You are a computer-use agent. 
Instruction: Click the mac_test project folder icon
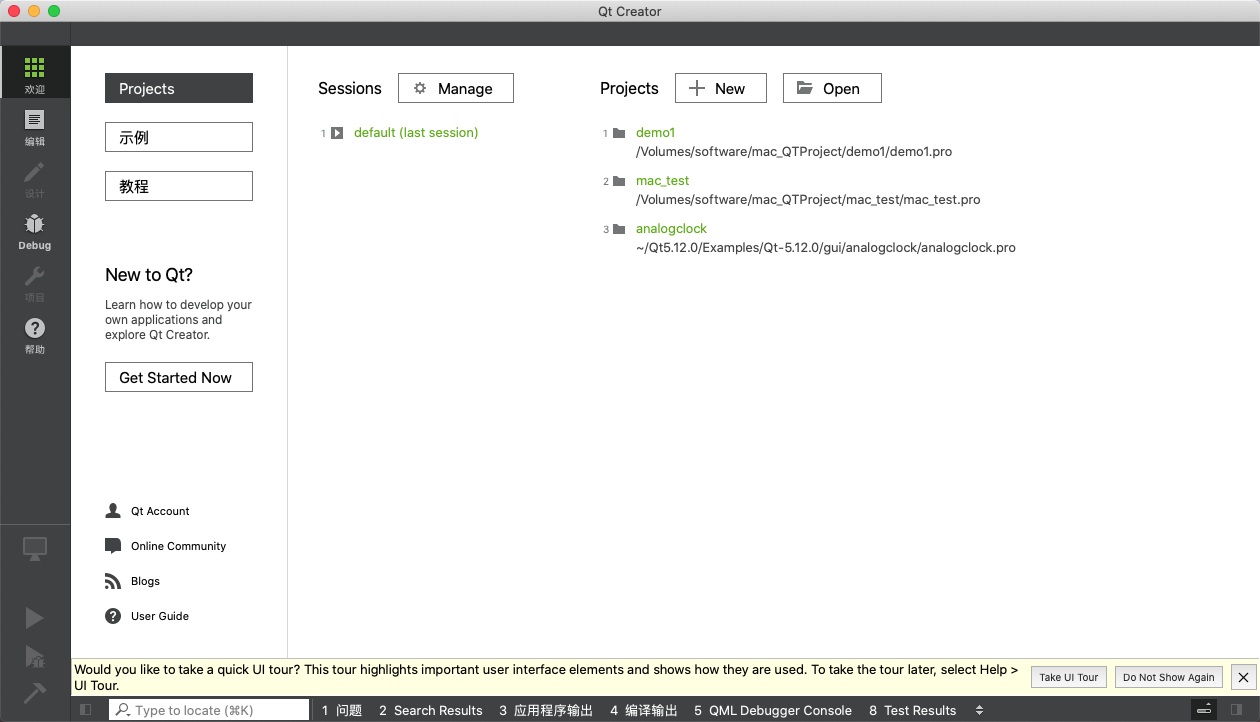[619, 181]
